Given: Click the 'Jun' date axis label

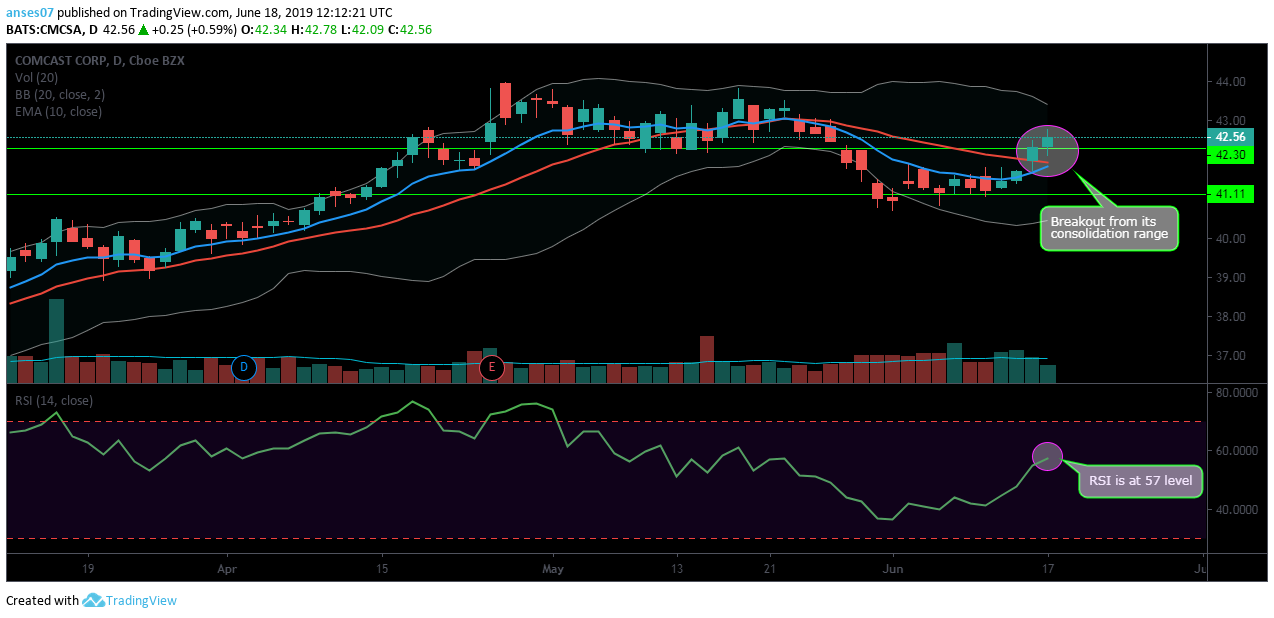Looking at the screenshot, I should tap(893, 569).
